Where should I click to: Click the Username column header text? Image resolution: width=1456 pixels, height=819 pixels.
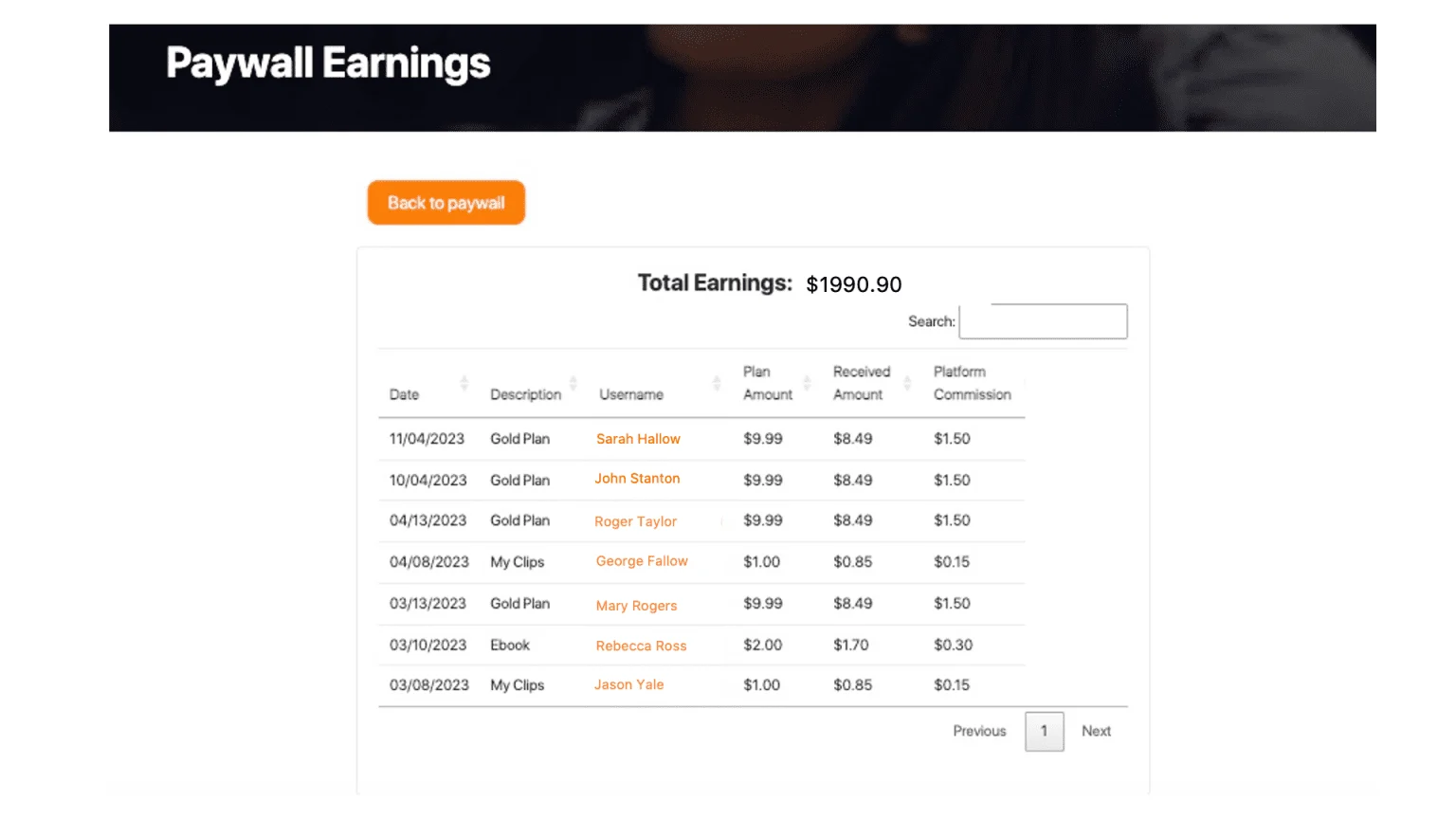[x=631, y=394]
